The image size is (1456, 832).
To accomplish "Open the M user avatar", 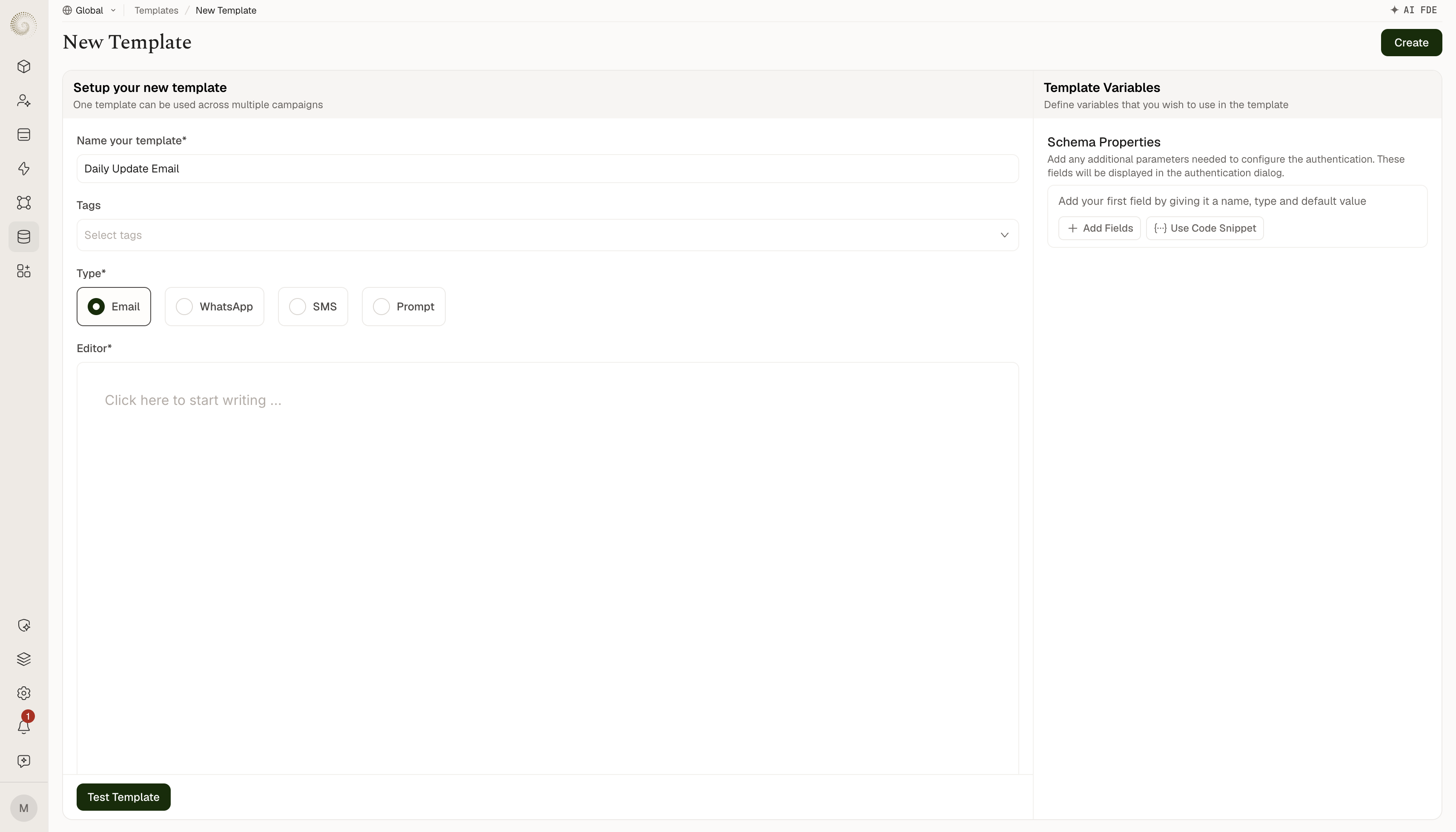I will (23, 808).
